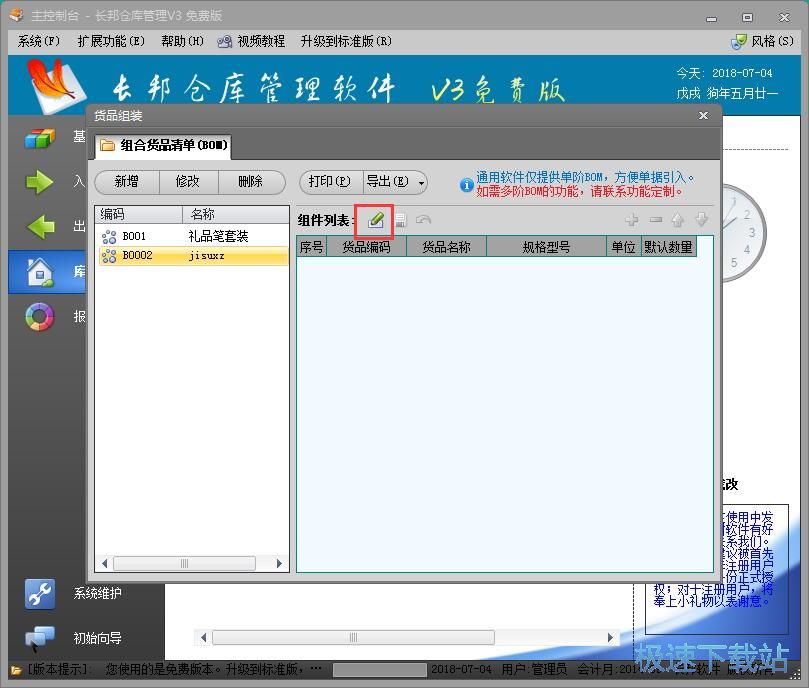Click the BOM list scrollbar right arrow
This screenshot has height=688, width=809.
(279, 564)
